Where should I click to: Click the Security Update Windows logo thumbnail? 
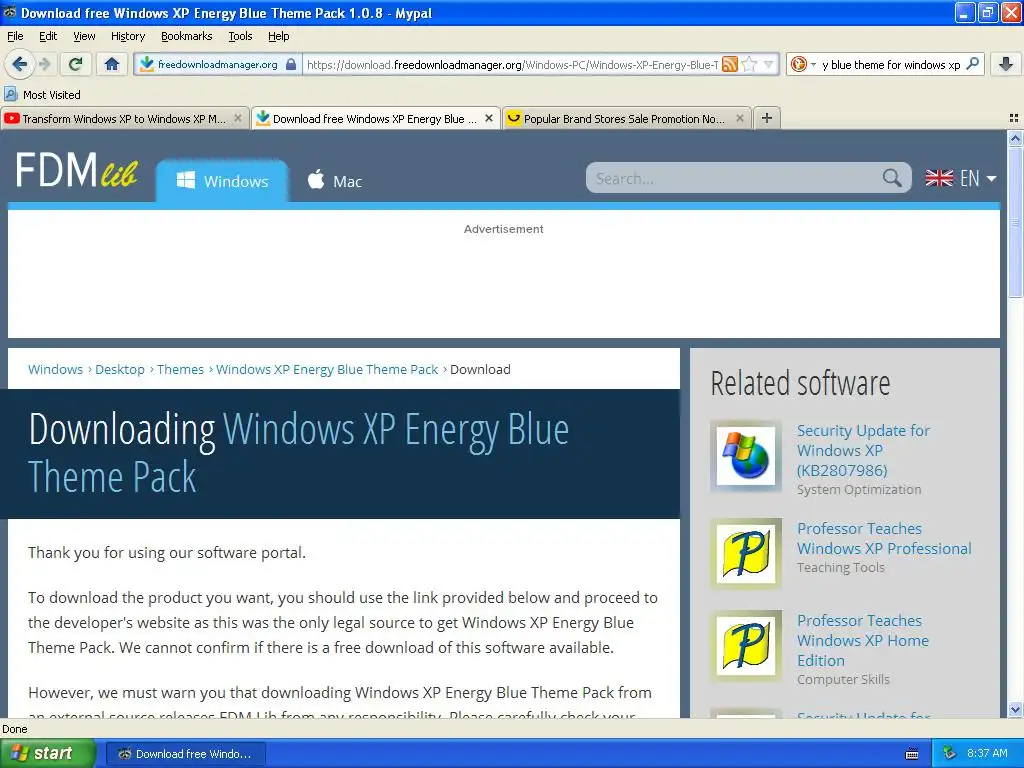746,456
